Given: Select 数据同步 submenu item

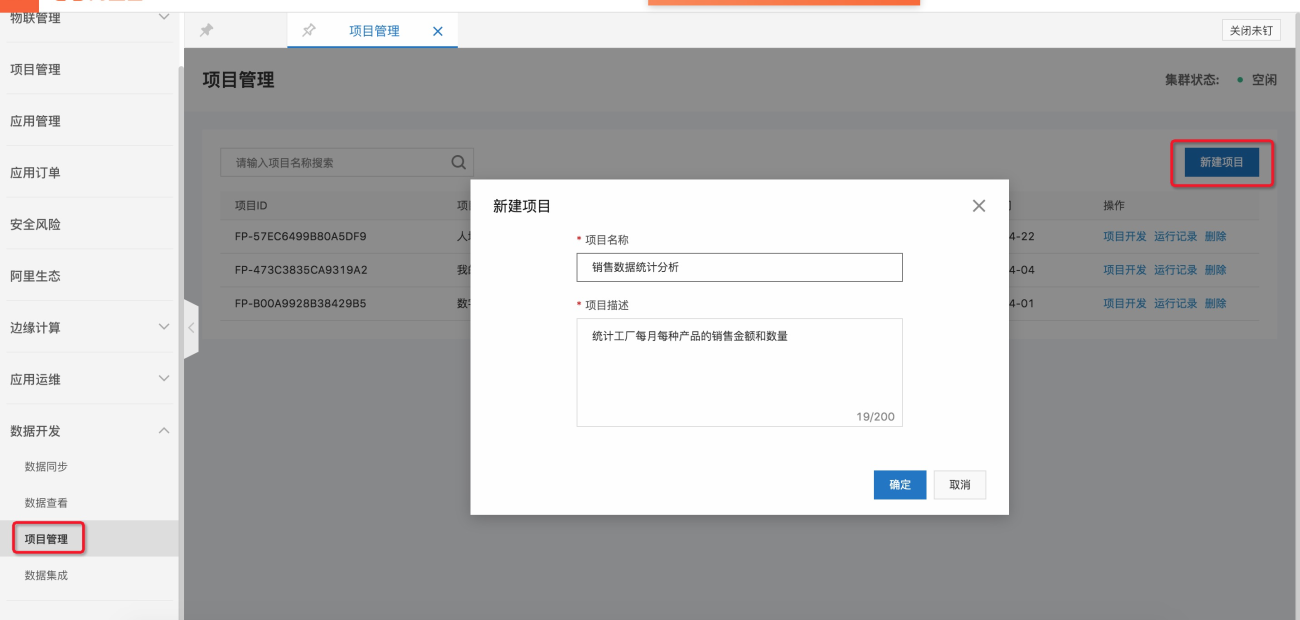Looking at the screenshot, I should pos(46,467).
